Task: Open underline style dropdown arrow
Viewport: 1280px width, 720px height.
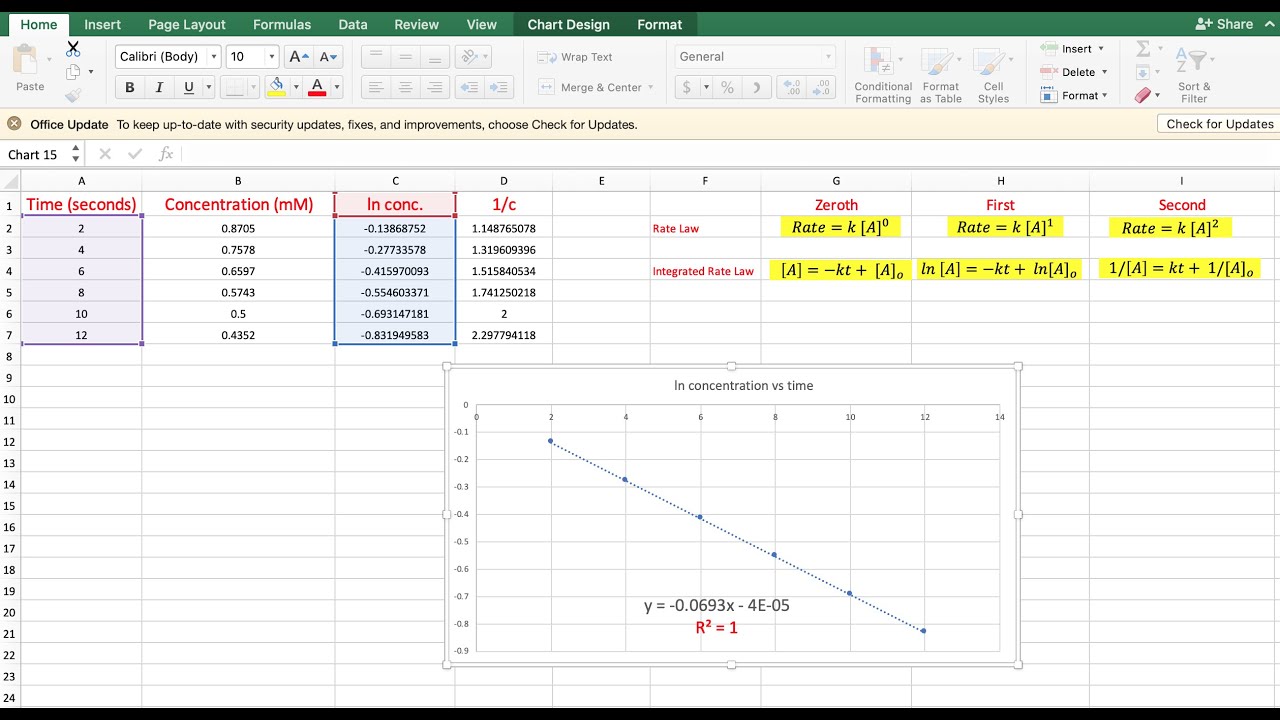Action: tap(209, 88)
